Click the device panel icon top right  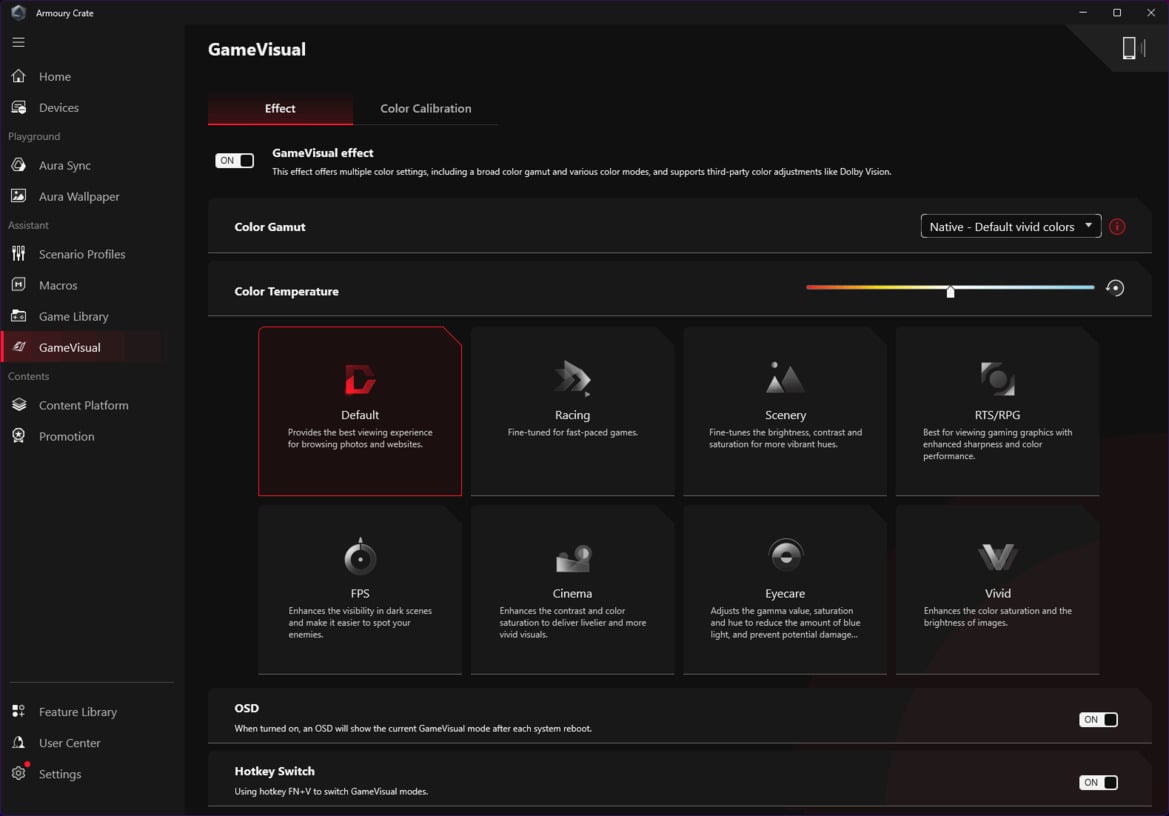tap(1132, 48)
